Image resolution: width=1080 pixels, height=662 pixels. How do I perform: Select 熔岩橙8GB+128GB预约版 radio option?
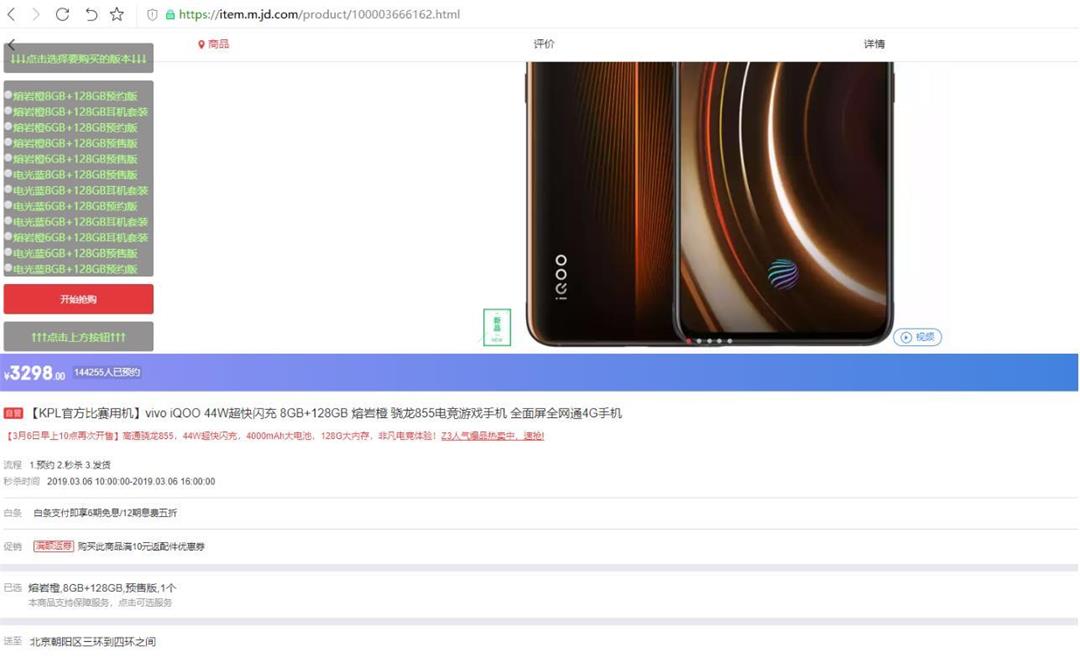point(8,95)
